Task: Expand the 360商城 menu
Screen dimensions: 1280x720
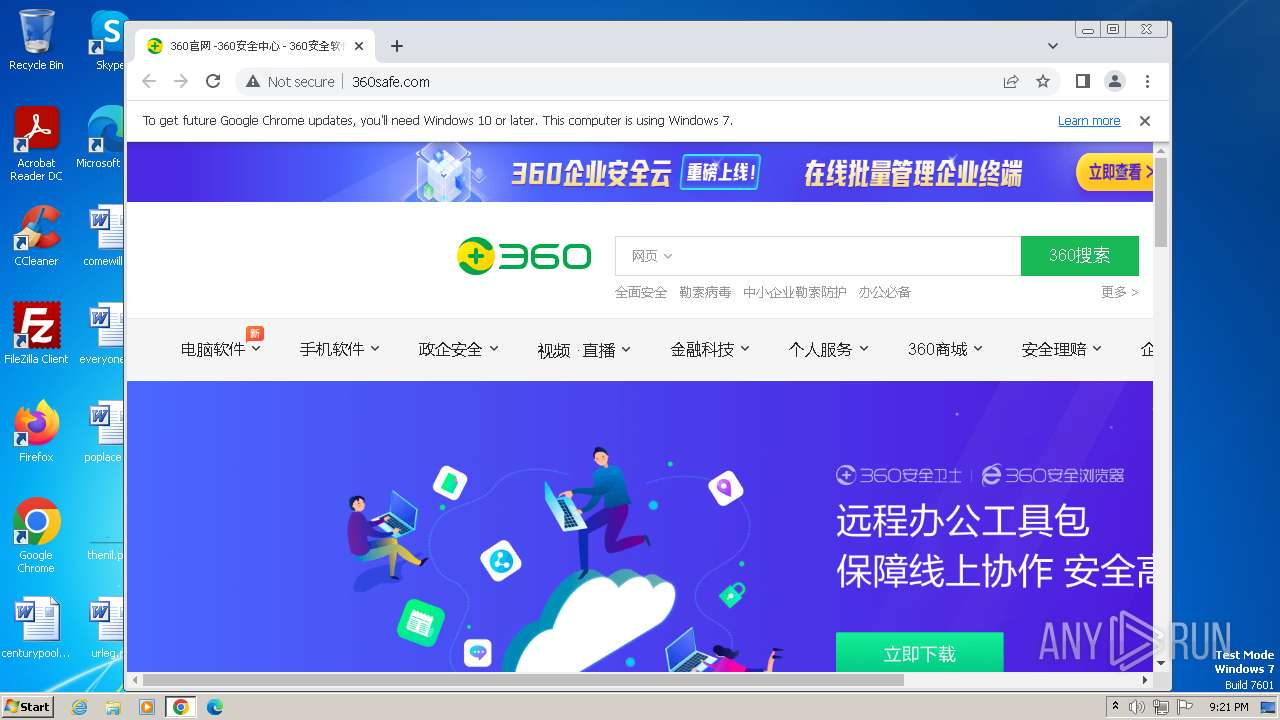Action: [945, 349]
